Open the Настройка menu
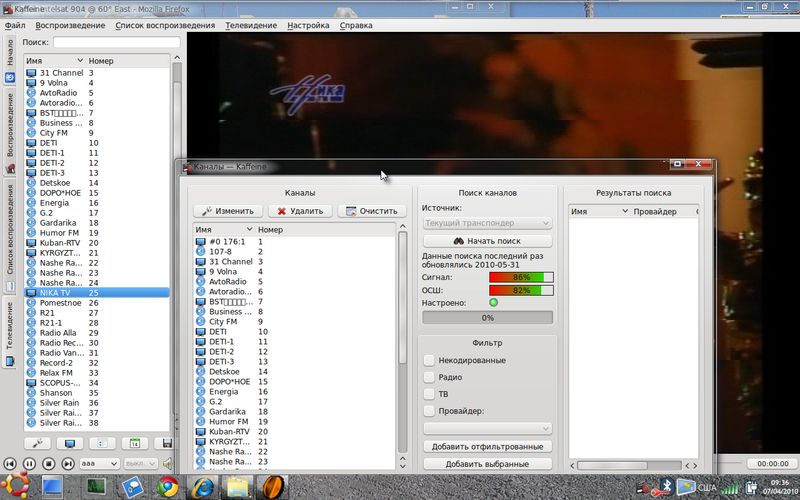800x500 pixels. click(x=307, y=24)
